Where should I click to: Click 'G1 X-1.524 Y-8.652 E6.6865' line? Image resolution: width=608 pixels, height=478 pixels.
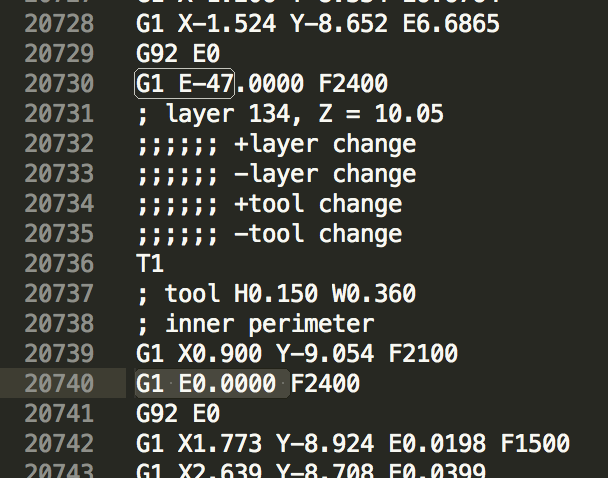318,23
